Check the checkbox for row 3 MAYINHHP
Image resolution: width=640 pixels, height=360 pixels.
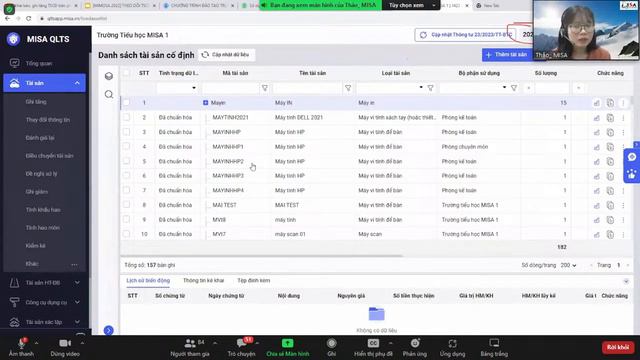point(127,132)
